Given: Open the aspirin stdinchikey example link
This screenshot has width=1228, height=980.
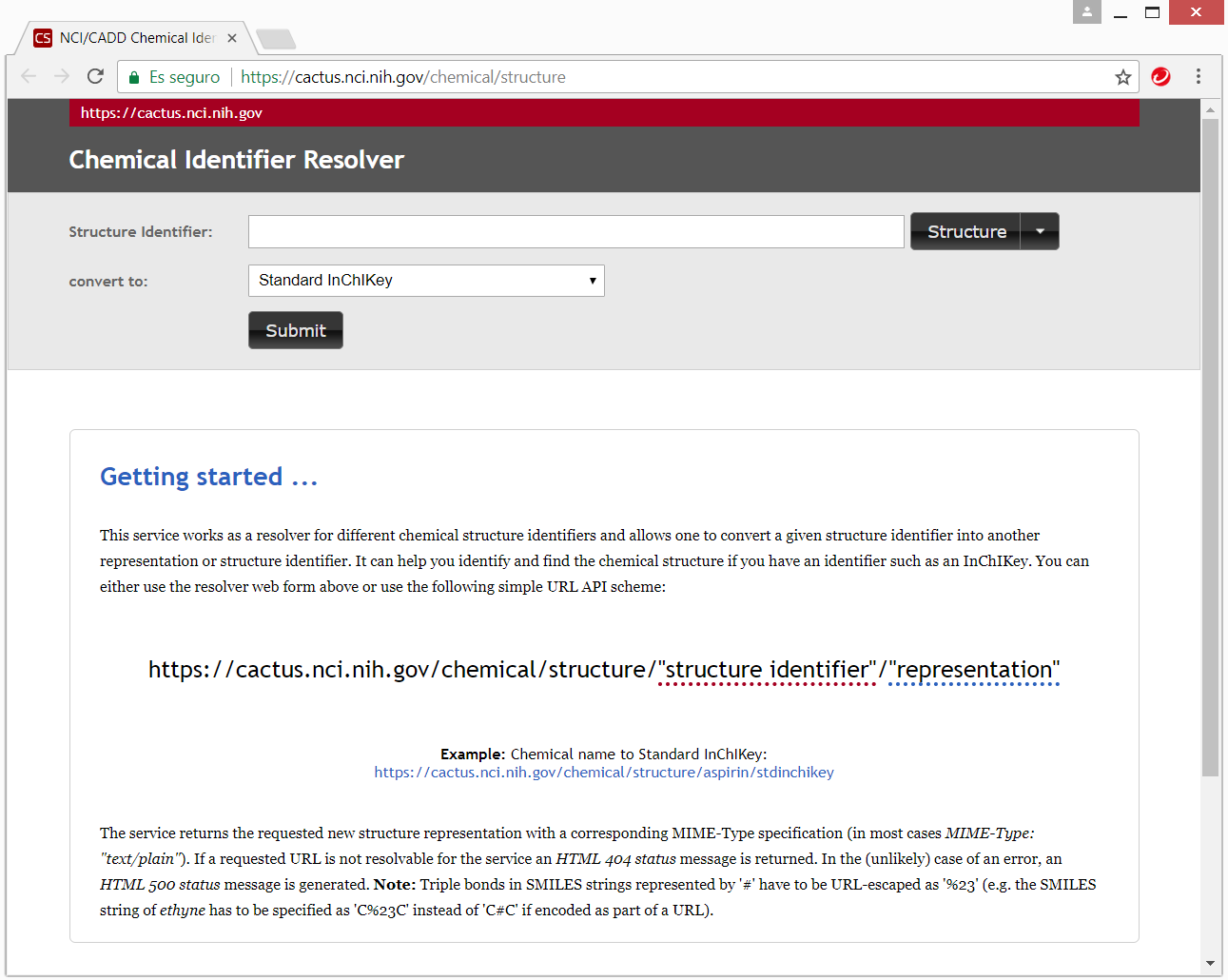Looking at the screenshot, I should tap(604, 773).
